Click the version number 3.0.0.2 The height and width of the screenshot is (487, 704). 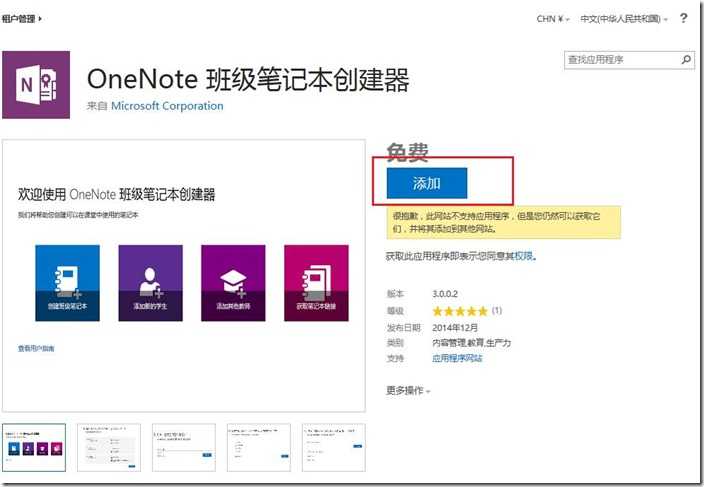(x=445, y=294)
